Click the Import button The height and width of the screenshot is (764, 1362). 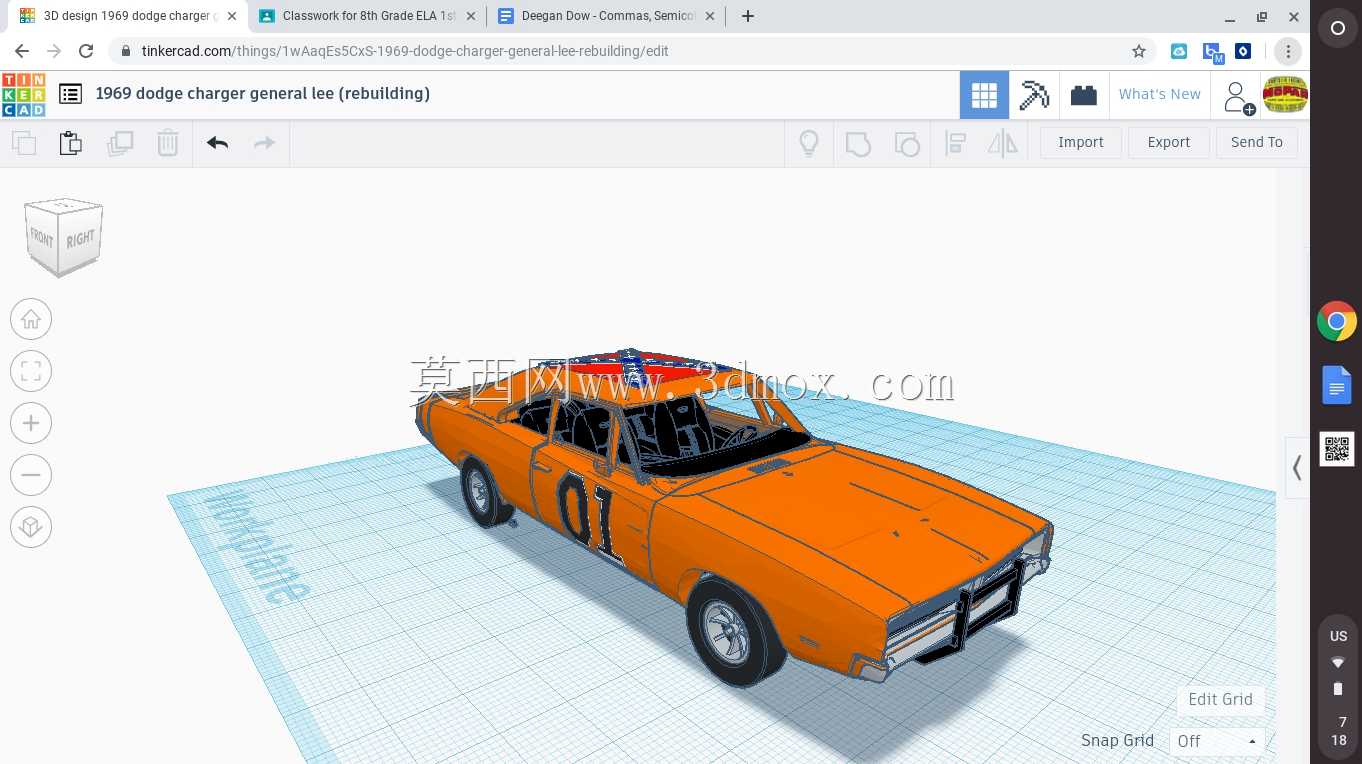coord(1081,142)
